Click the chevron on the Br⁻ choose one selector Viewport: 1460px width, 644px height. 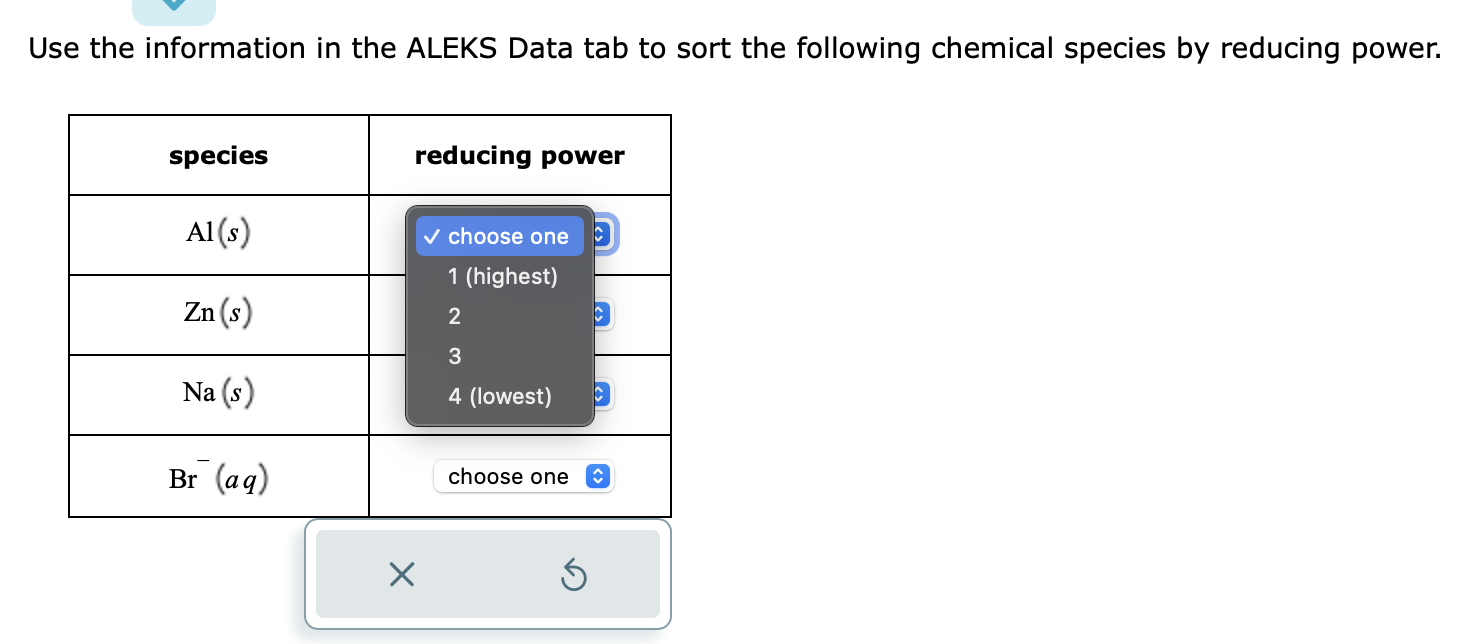pyautogui.click(x=597, y=477)
